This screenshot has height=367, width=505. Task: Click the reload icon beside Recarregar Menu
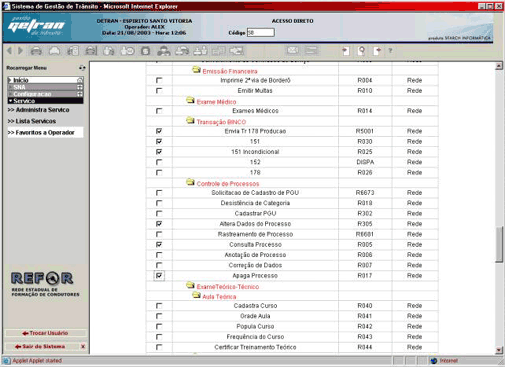tap(82, 68)
